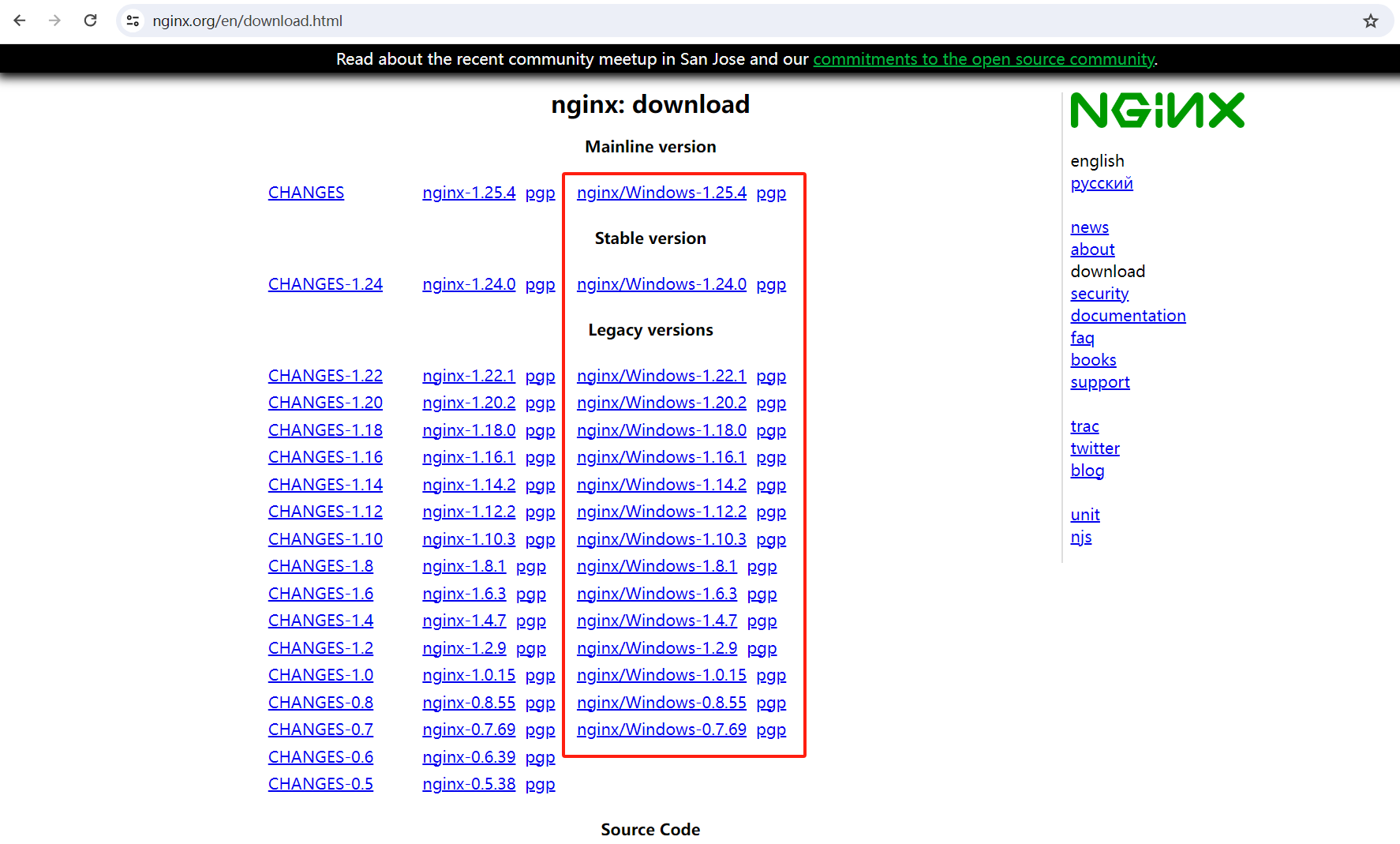The image size is (1400, 844).
Task: Download nginx/Windows-1.24.0
Action: tap(661, 284)
